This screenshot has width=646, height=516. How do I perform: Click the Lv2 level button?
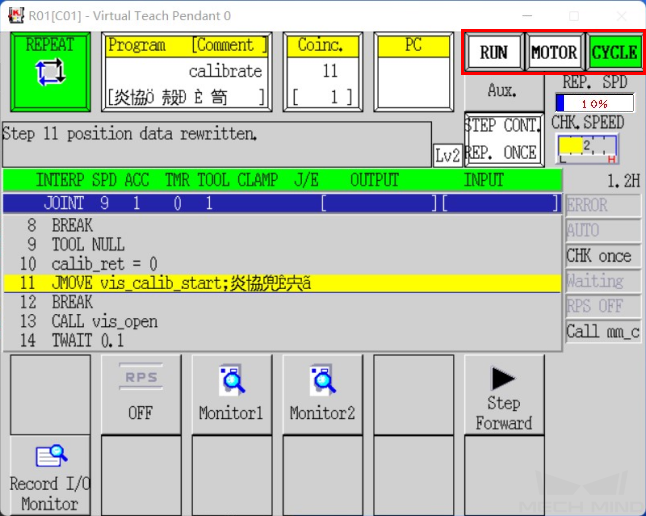coord(448,156)
